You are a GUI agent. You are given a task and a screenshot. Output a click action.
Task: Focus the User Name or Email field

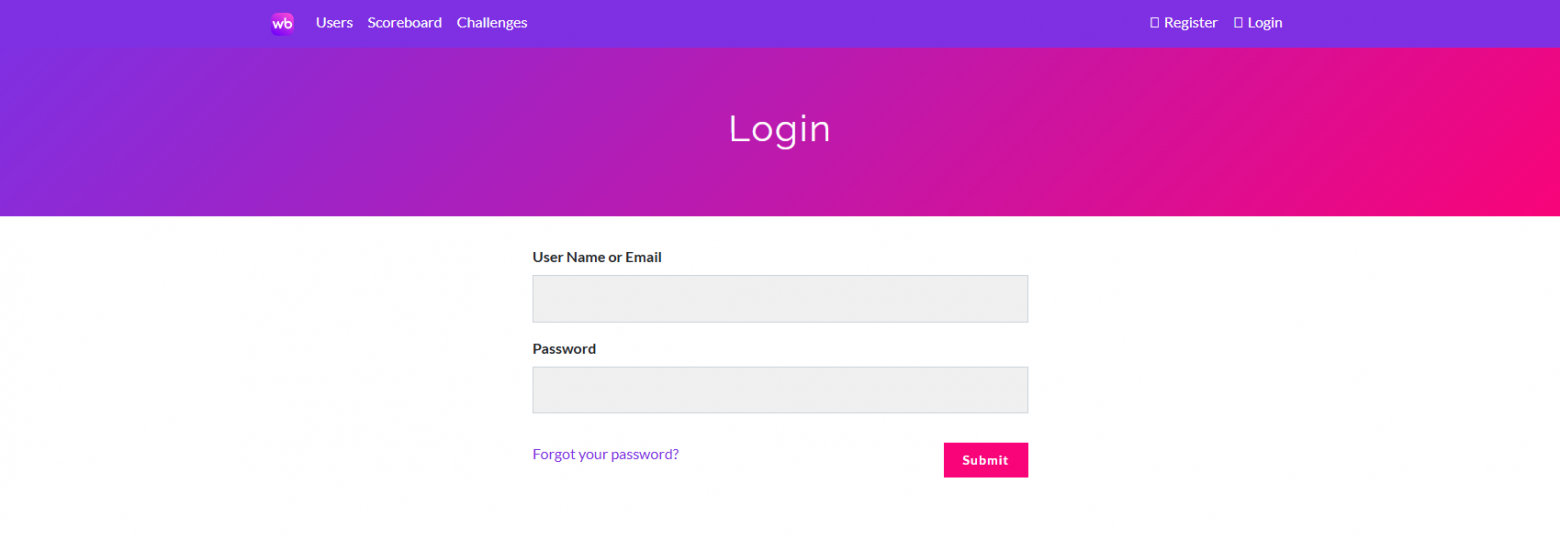[x=780, y=299]
